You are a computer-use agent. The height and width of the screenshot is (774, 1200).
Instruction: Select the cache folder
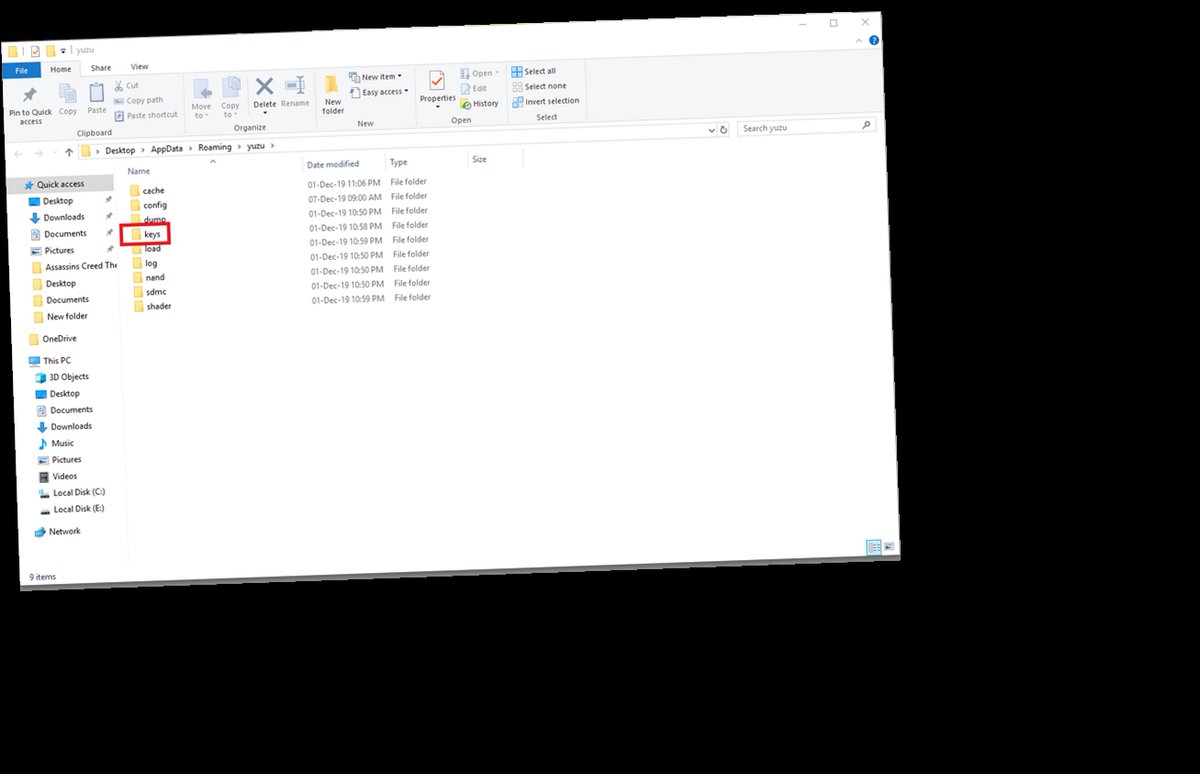(x=146, y=190)
